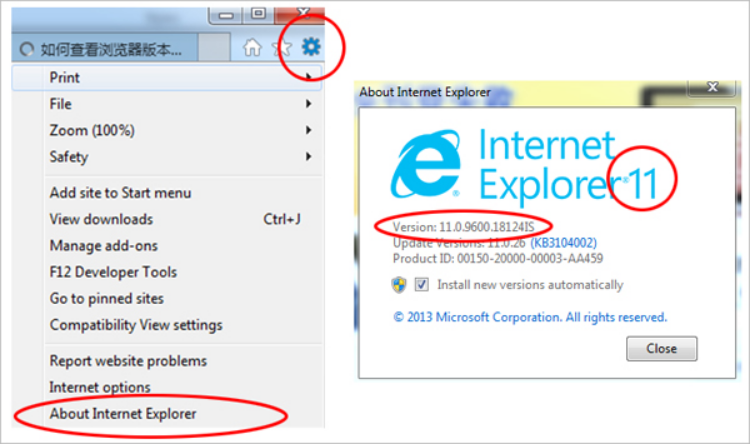This screenshot has height=444, width=750.
Task: Click the 2013 Microsoft Corporation copyright link
Action: [x=530, y=317]
